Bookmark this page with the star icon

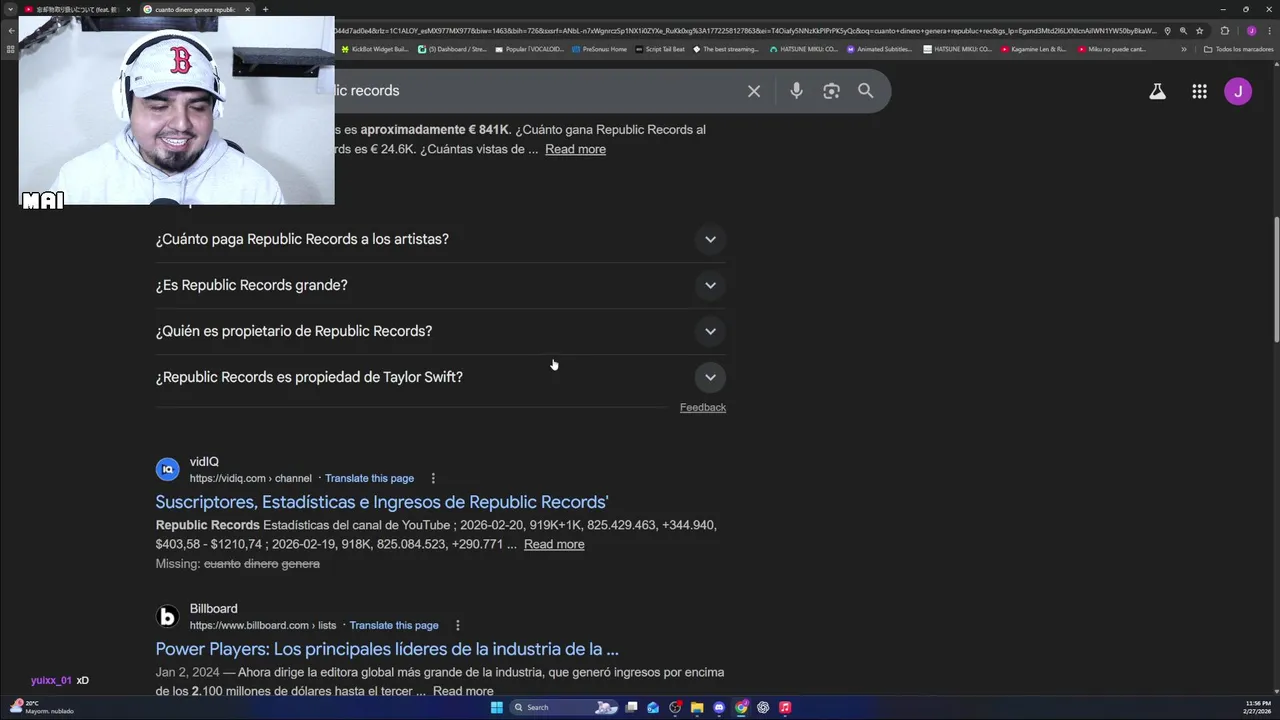(x=1199, y=31)
